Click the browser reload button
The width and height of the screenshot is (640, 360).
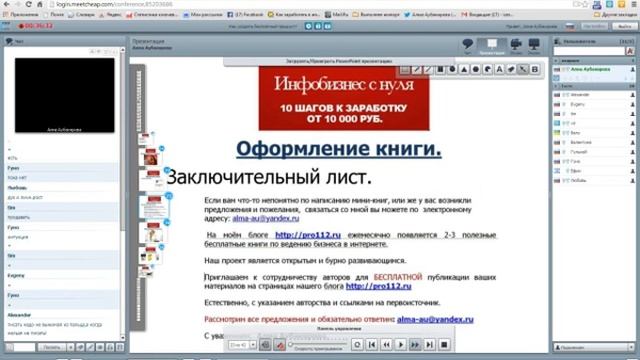[28, 4]
